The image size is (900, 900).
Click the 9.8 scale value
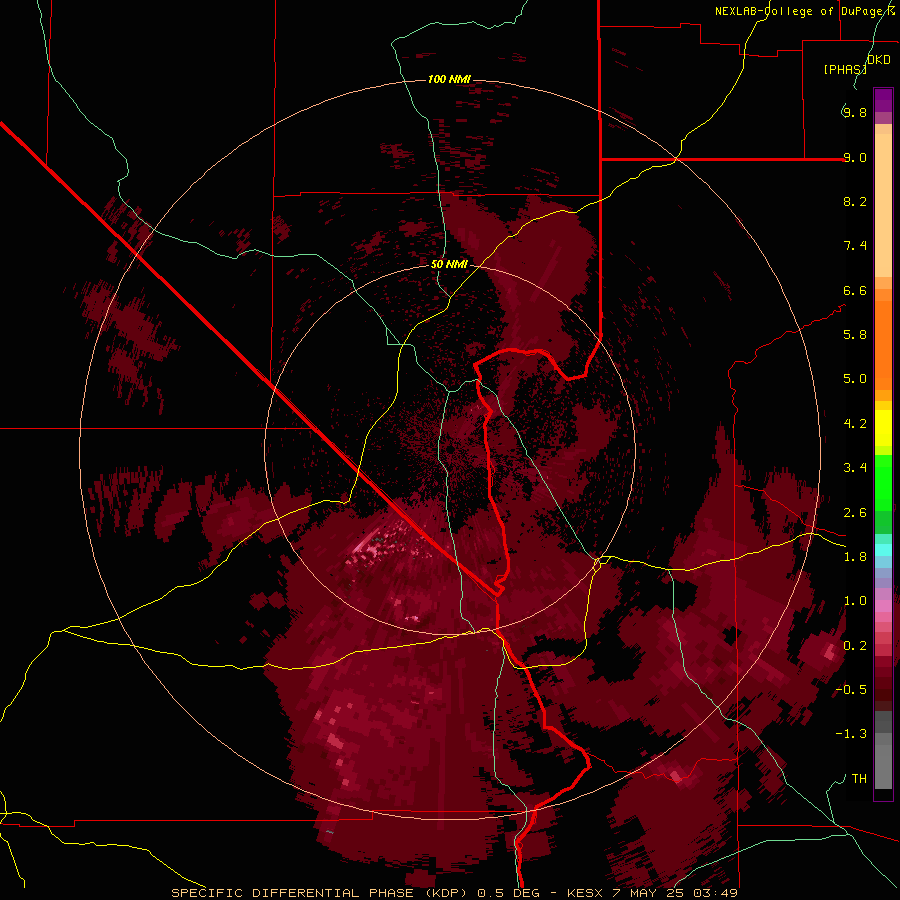[855, 112]
